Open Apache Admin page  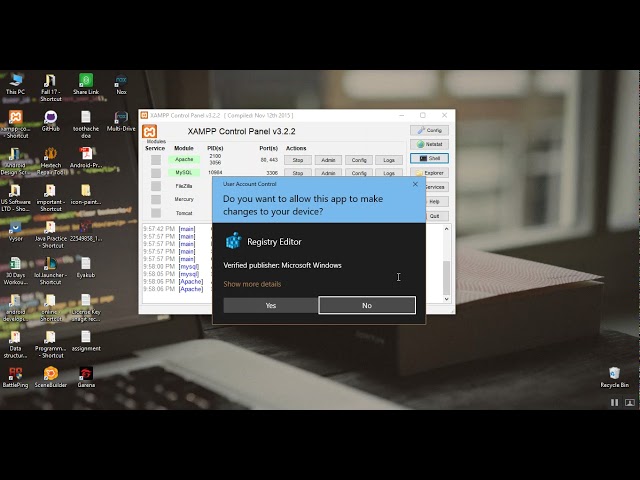[328, 160]
